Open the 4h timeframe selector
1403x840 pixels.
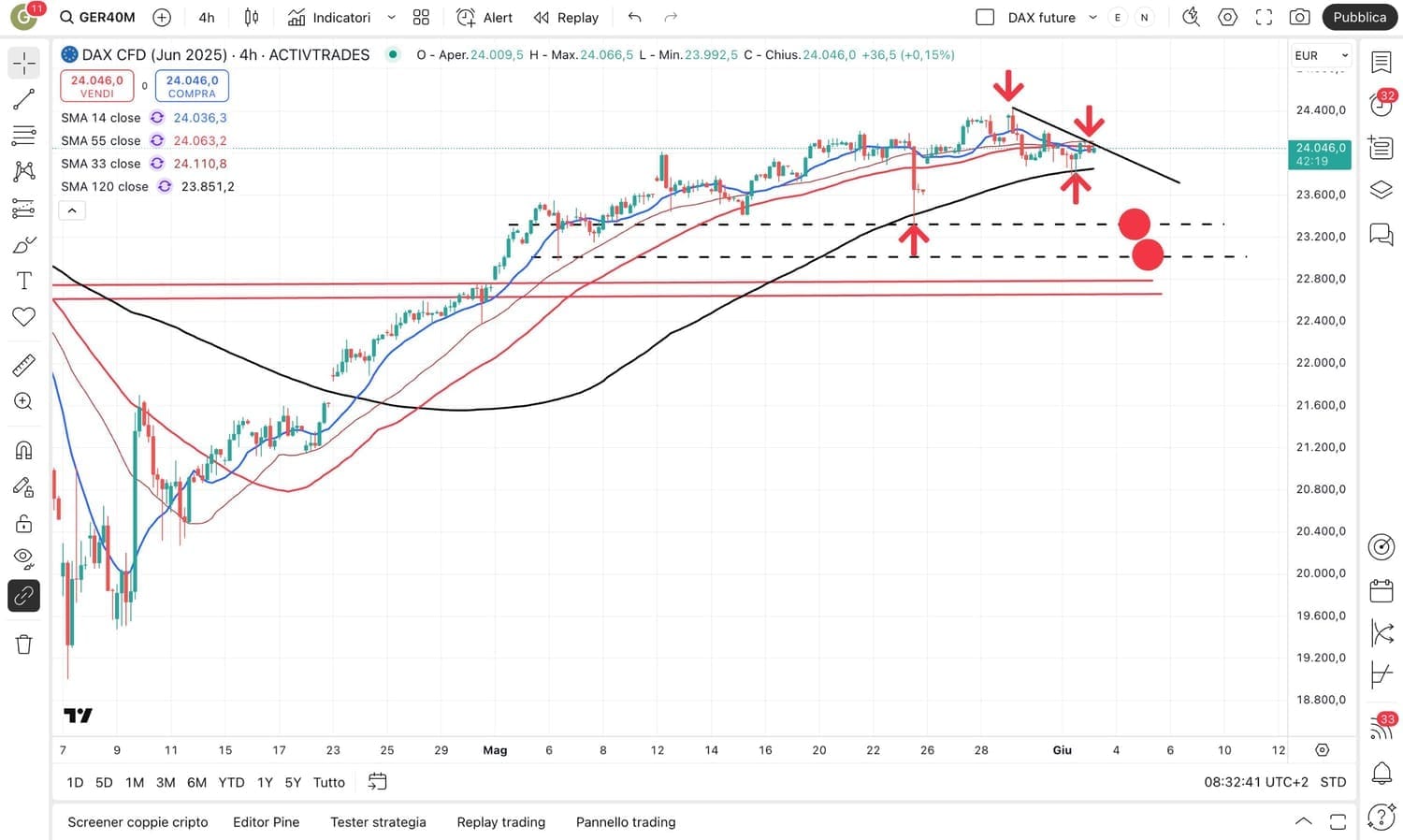[207, 17]
